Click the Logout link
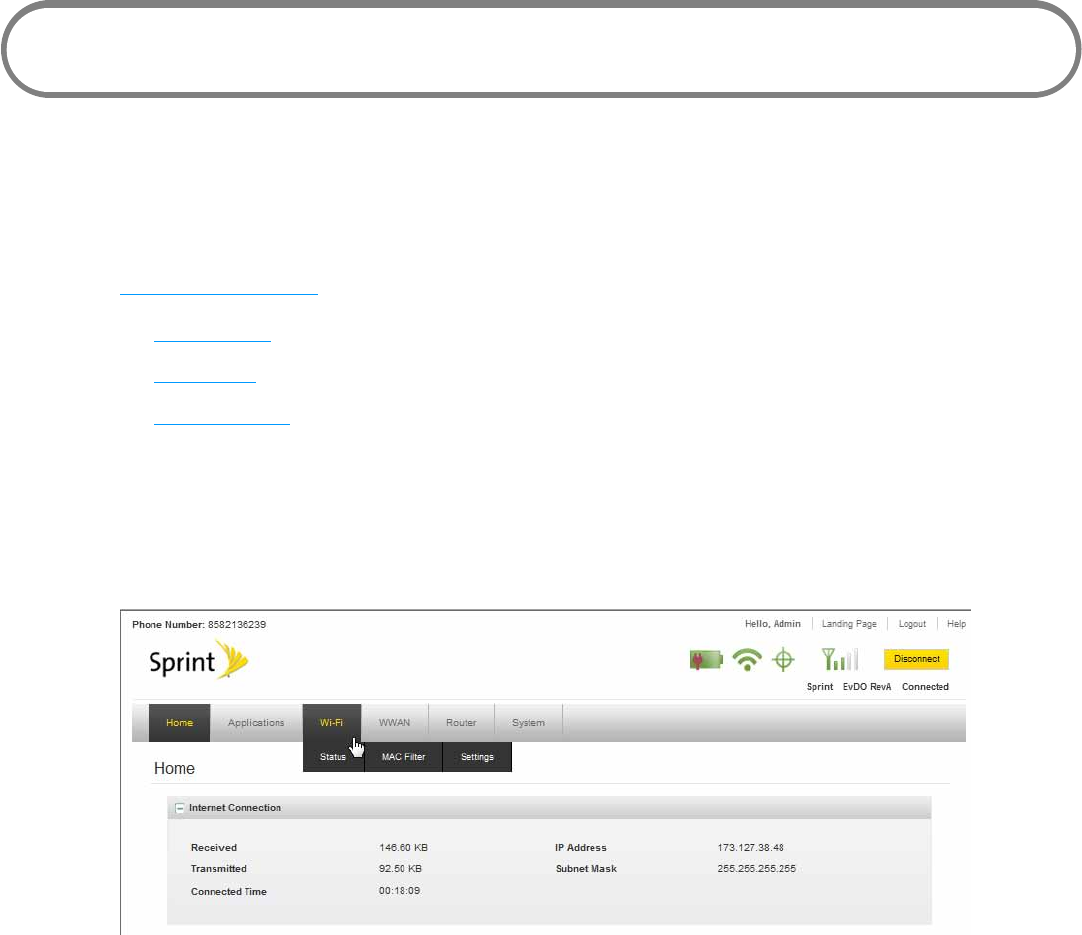This screenshot has width=1082, height=935. pos(912,624)
